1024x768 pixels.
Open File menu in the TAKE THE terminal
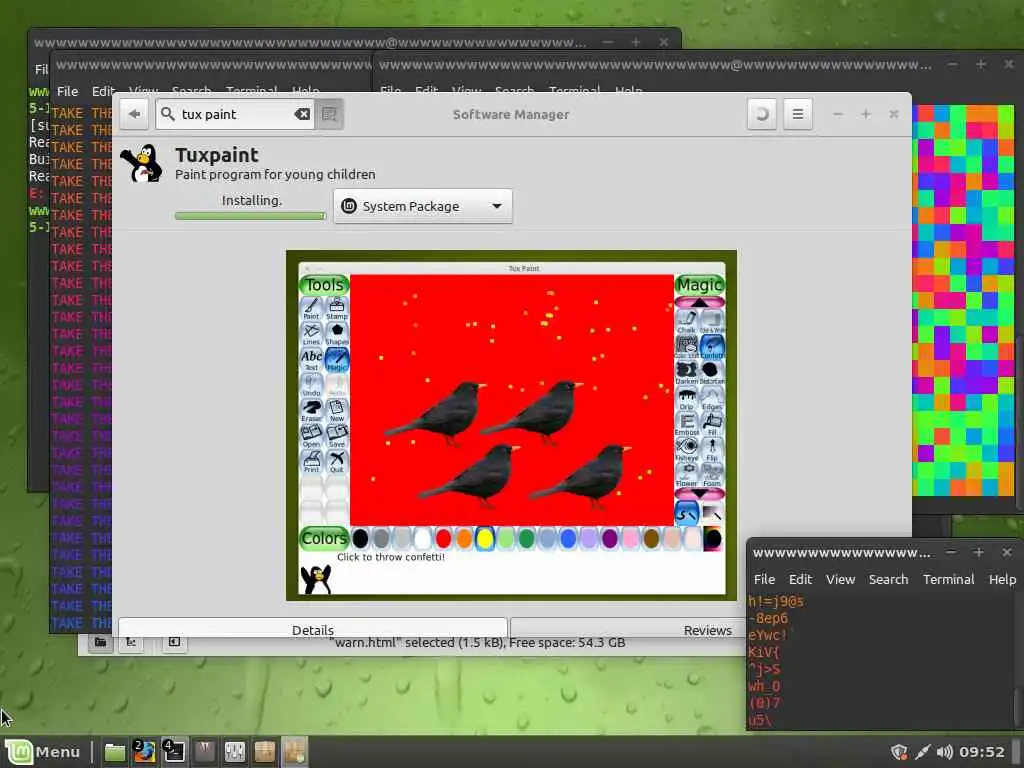coord(67,91)
